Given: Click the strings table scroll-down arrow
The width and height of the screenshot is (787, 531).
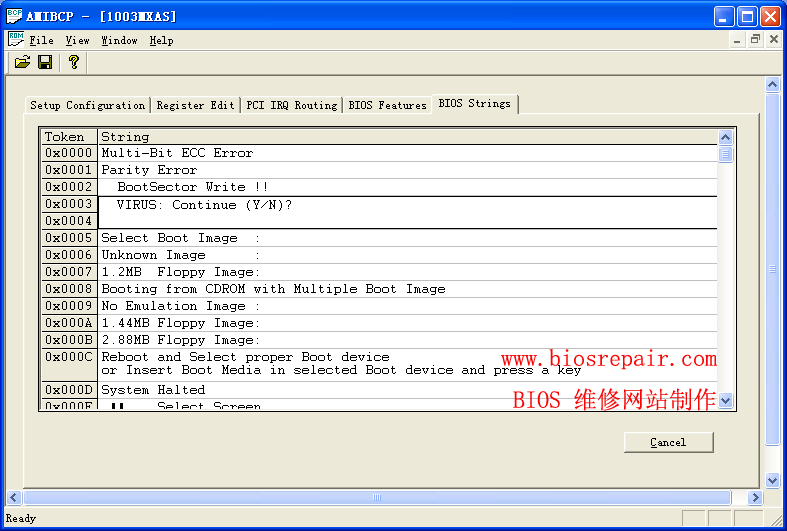Looking at the screenshot, I should coord(725,401).
